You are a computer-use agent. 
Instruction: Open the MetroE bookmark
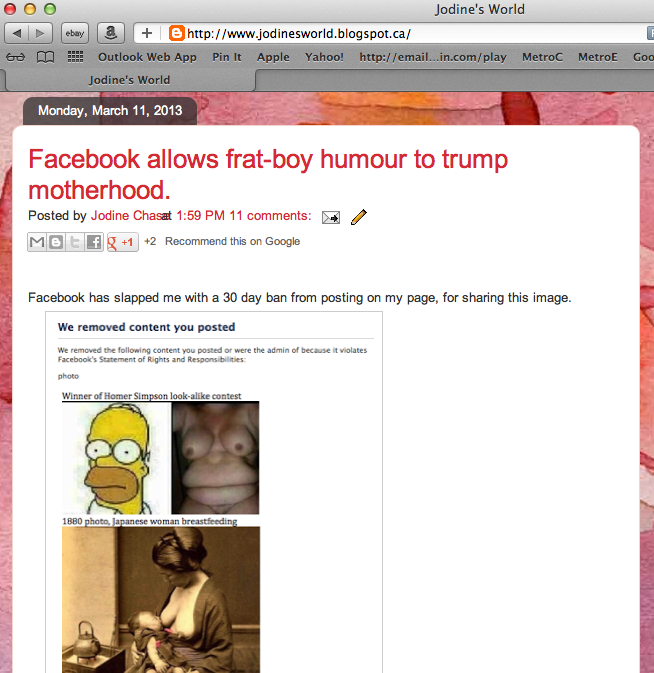597,57
